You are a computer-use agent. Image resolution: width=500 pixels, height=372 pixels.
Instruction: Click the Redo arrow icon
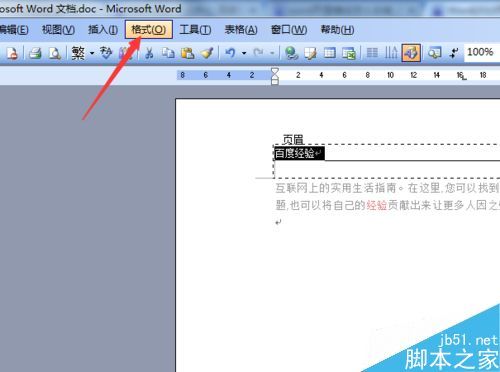tap(258, 53)
